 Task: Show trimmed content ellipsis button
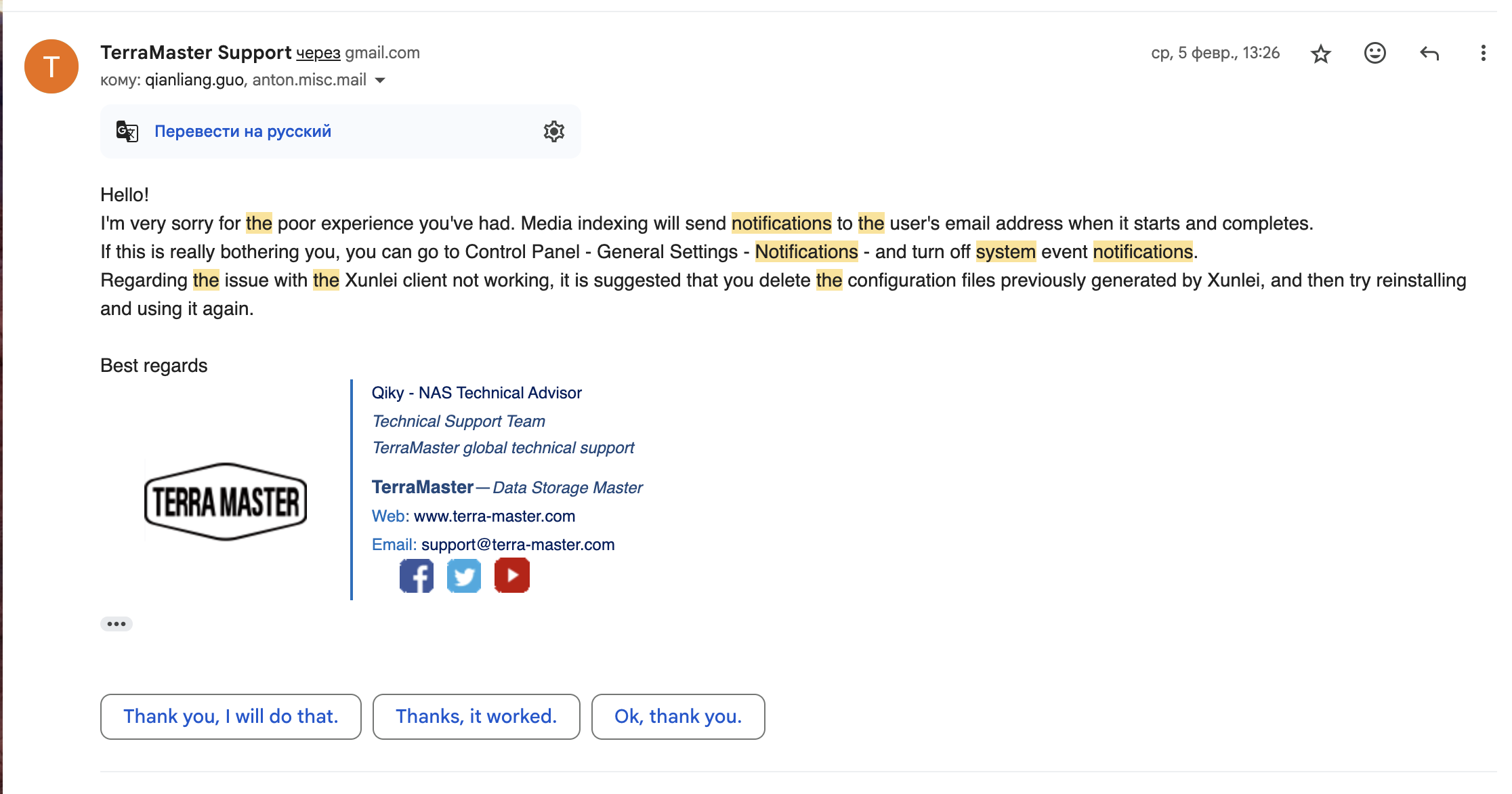pyautogui.click(x=117, y=624)
